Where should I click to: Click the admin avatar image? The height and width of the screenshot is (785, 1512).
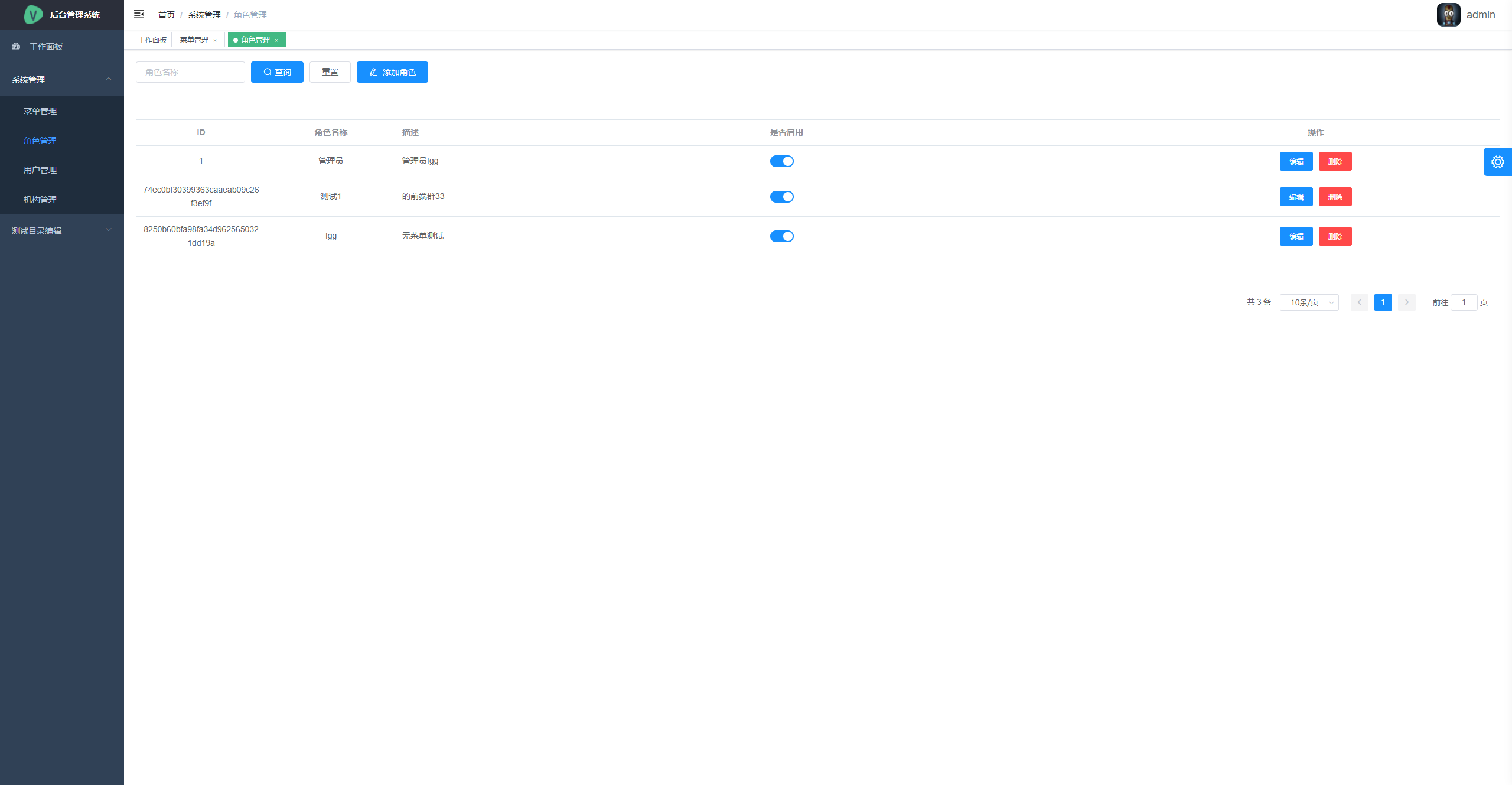(x=1448, y=15)
